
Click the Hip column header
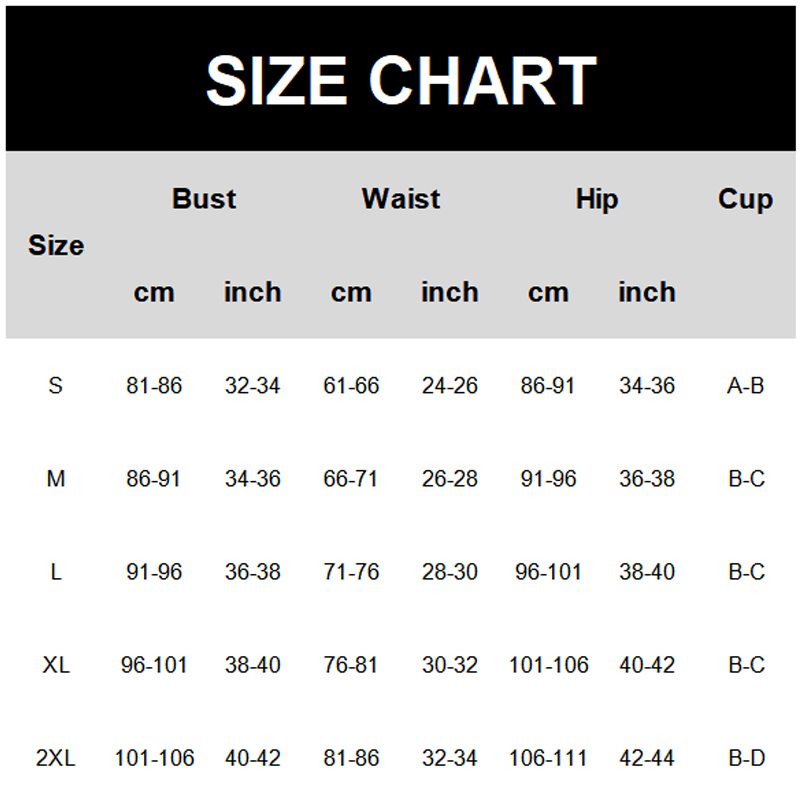tap(597, 199)
